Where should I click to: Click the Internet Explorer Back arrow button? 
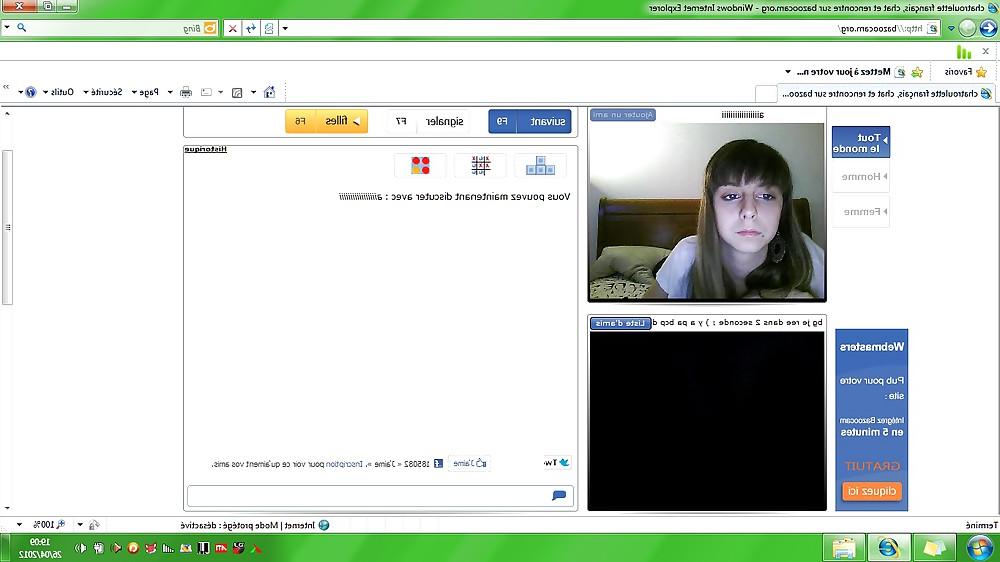[x=988, y=28]
